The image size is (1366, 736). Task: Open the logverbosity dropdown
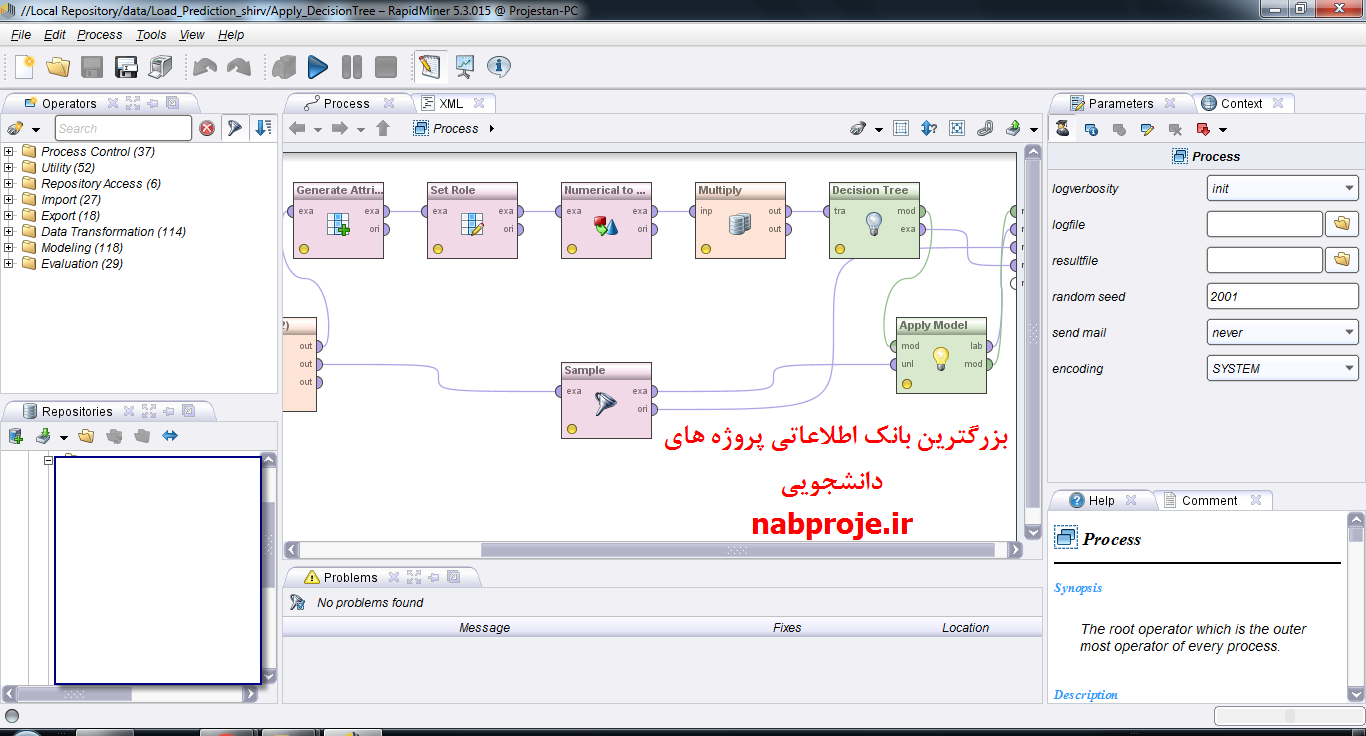[1282, 188]
